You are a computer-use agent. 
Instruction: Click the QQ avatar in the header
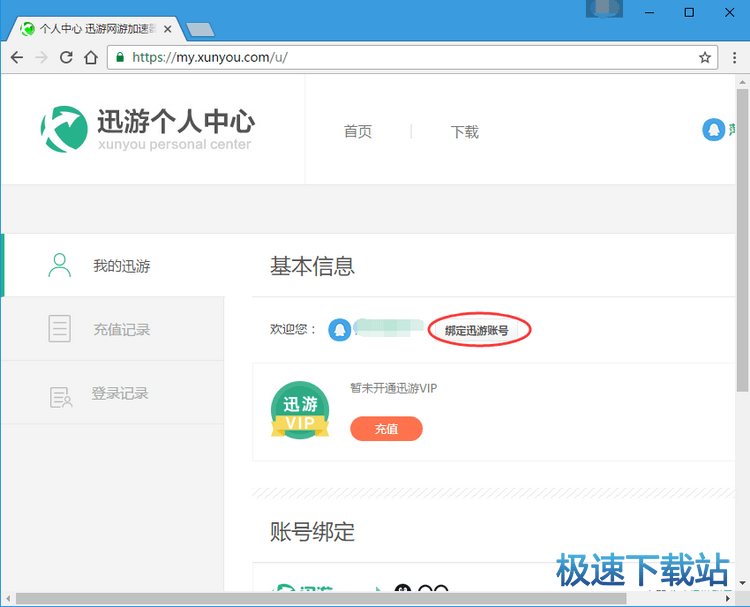(713, 130)
